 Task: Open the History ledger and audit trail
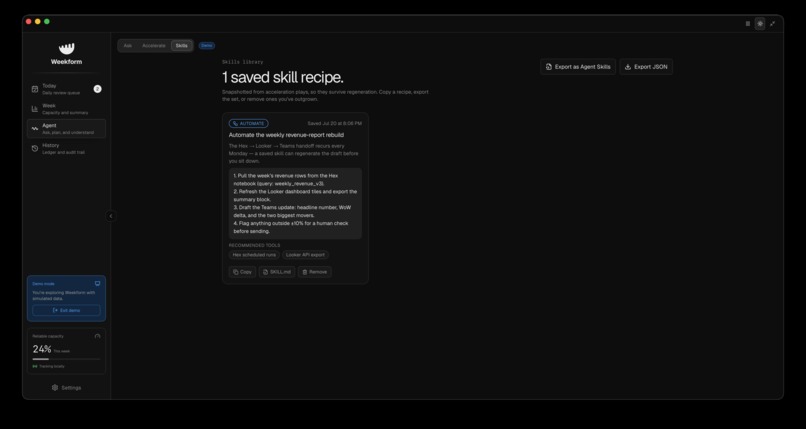click(x=66, y=148)
